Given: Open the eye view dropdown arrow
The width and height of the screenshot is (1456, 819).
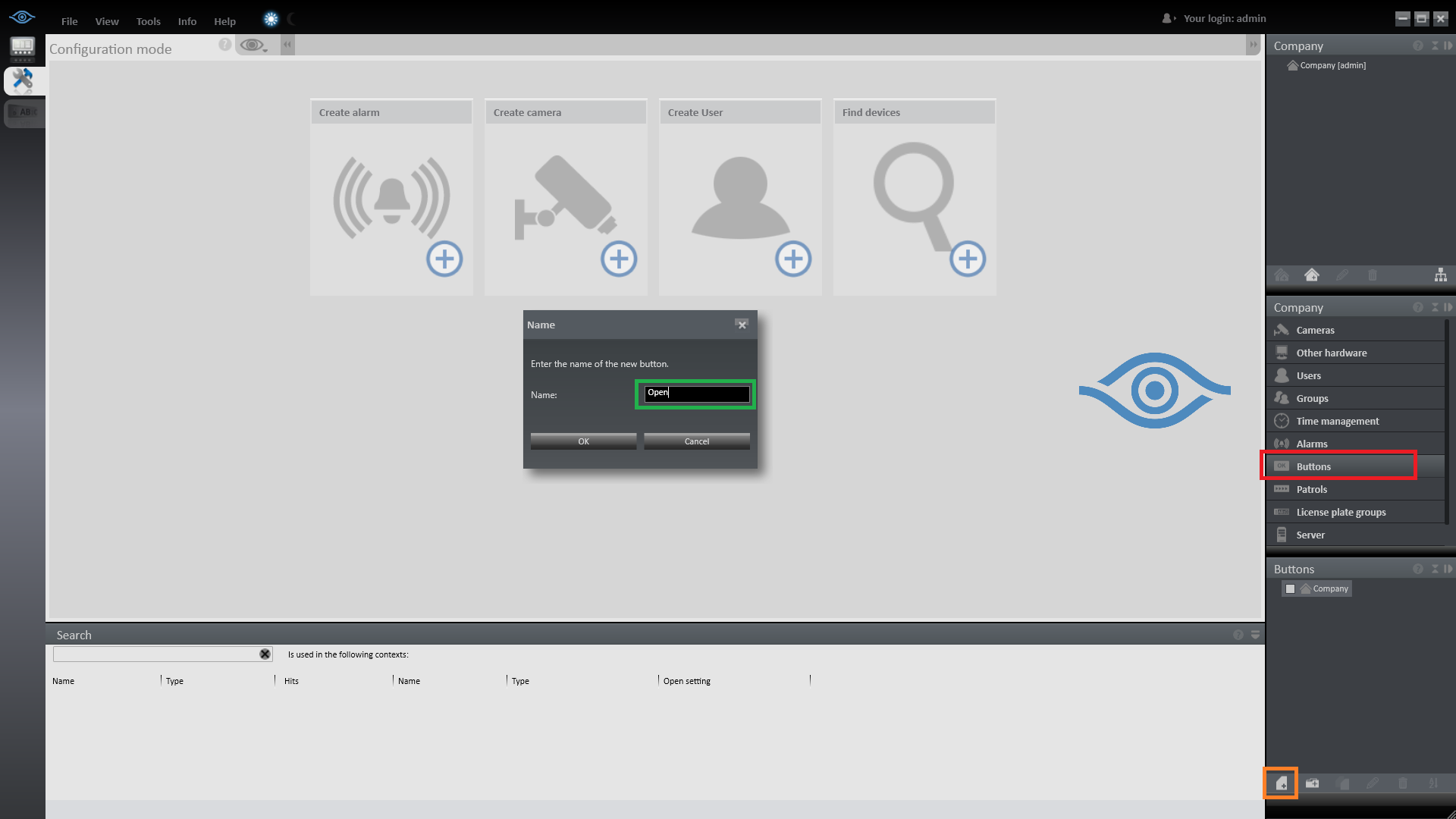Looking at the screenshot, I should point(265,50).
